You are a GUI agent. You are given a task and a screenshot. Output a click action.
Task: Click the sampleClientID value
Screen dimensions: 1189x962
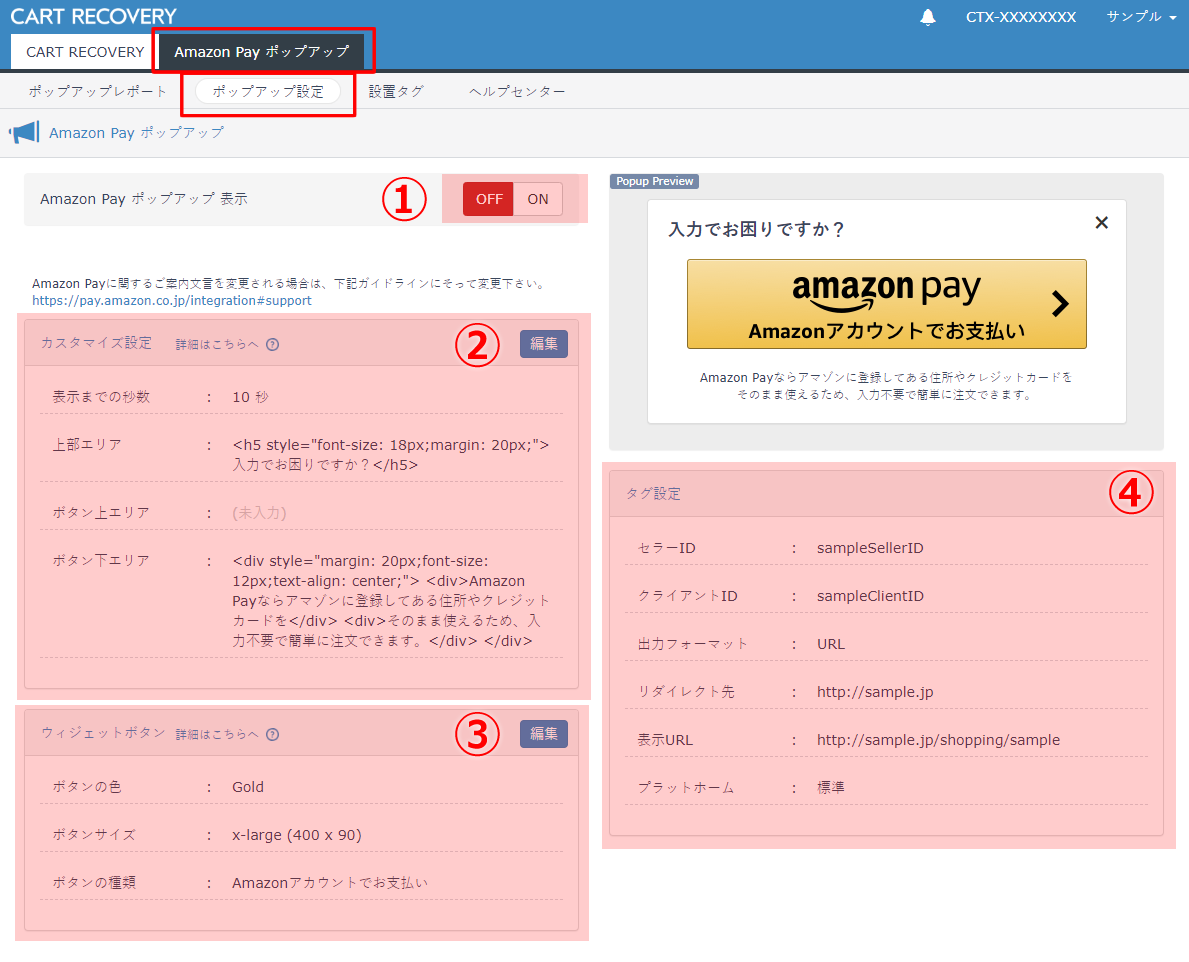tap(870, 596)
